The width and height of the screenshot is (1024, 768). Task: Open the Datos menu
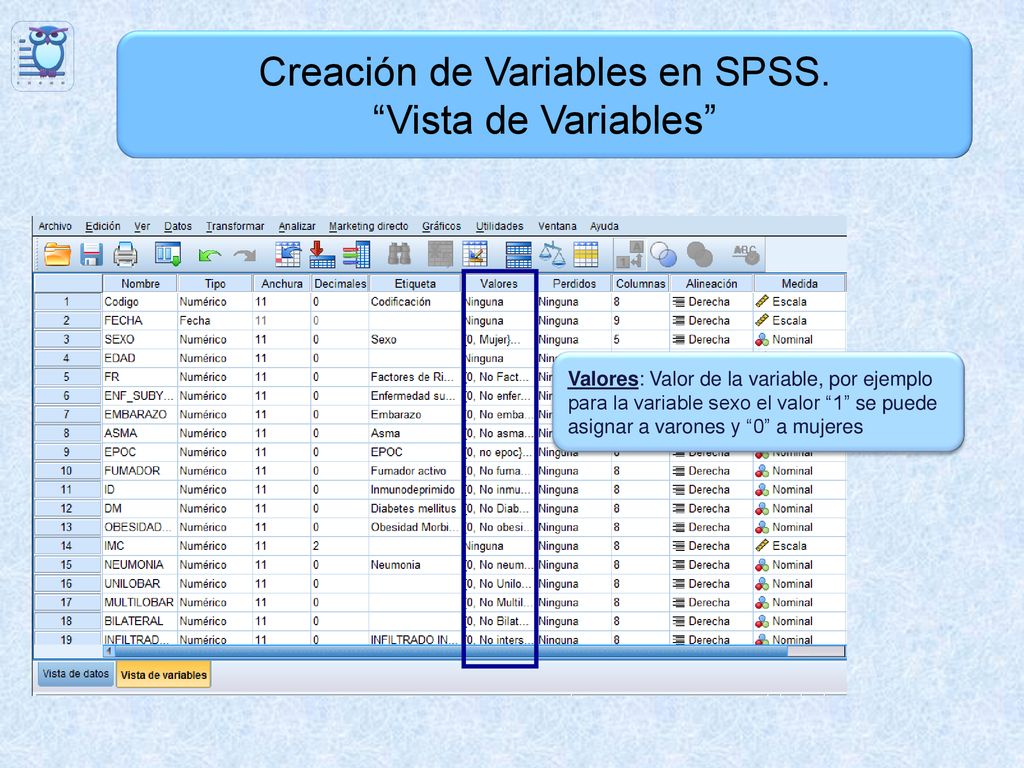coord(178,226)
